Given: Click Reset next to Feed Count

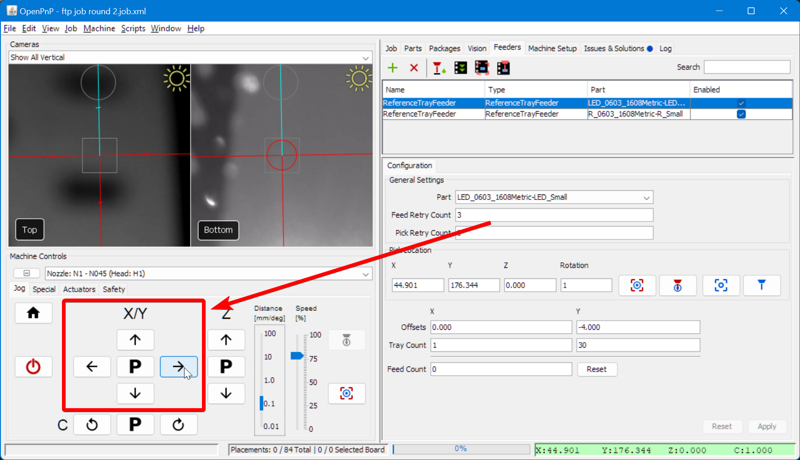Looking at the screenshot, I should [x=596, y=369].
